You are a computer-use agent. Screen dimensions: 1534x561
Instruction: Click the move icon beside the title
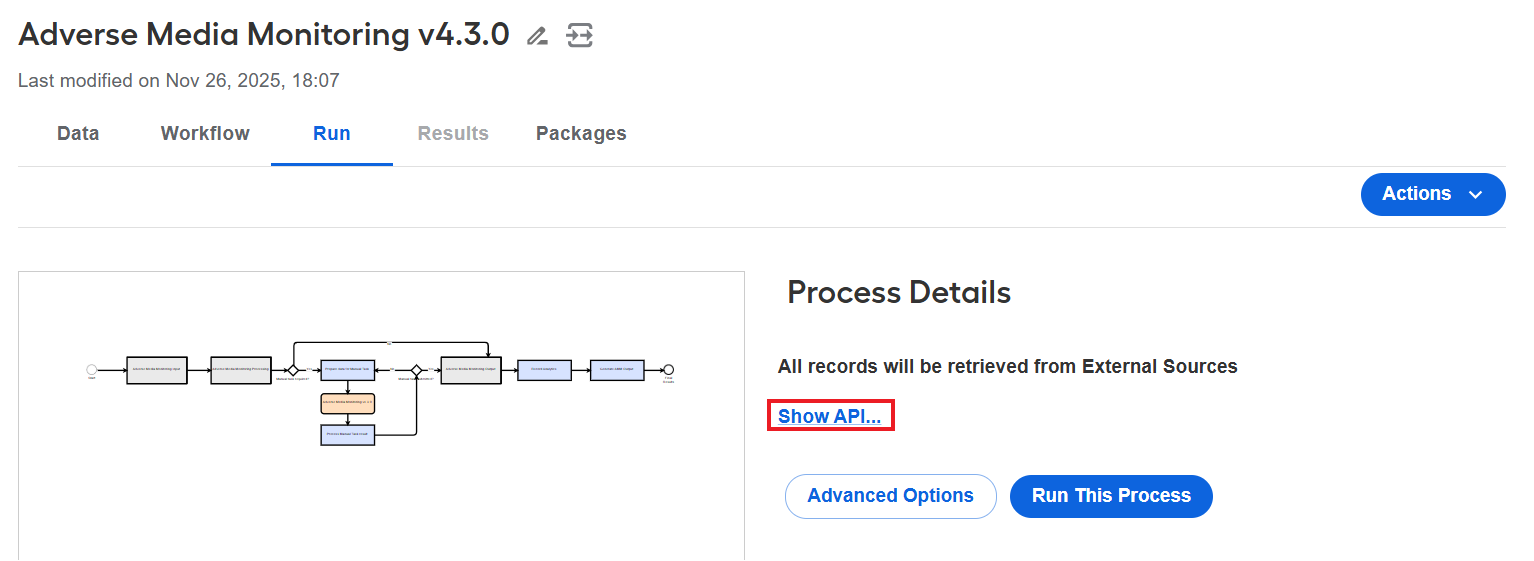[580, 36]
